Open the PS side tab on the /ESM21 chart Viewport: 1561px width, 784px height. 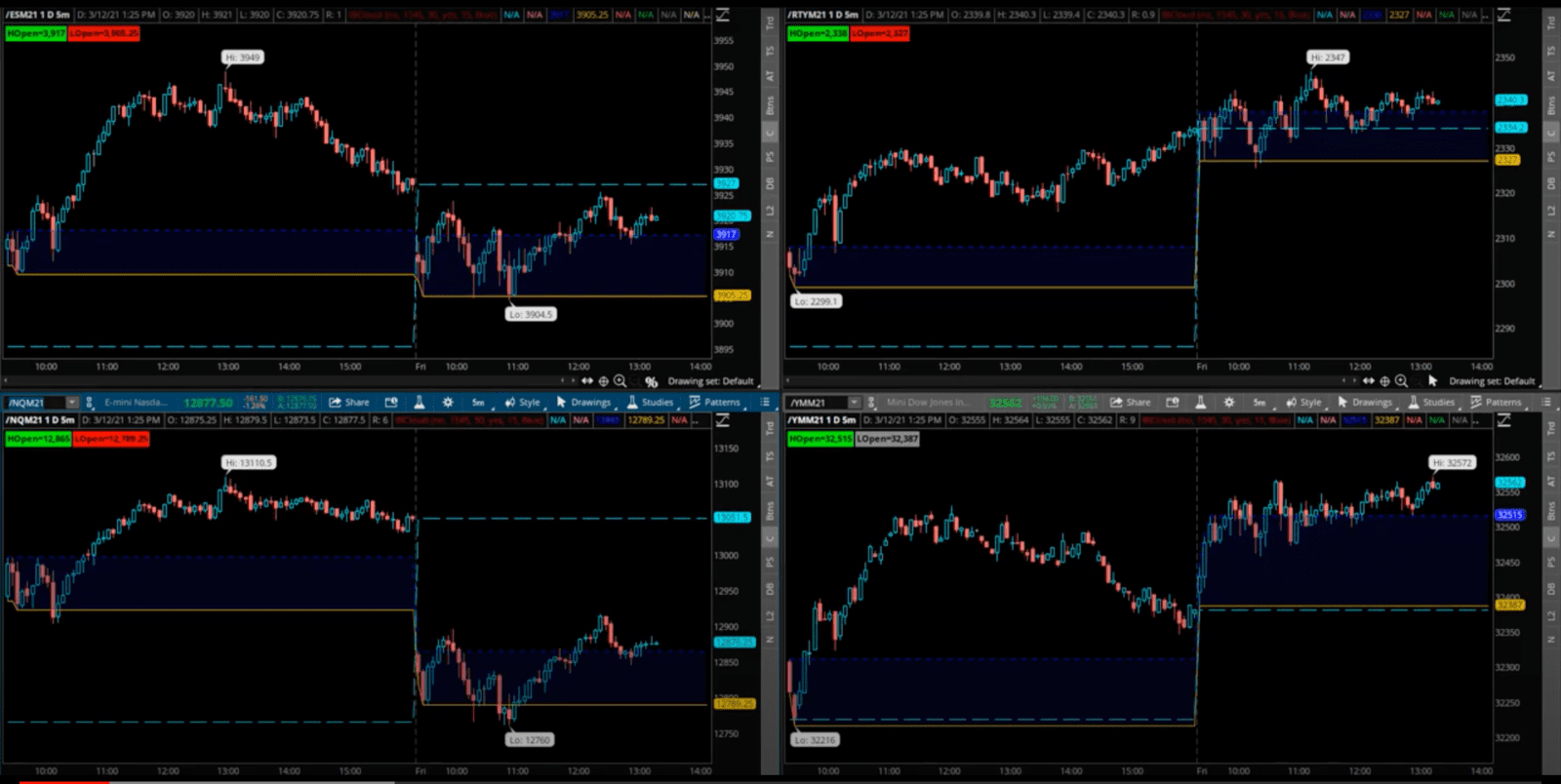[x=770, y=157]
